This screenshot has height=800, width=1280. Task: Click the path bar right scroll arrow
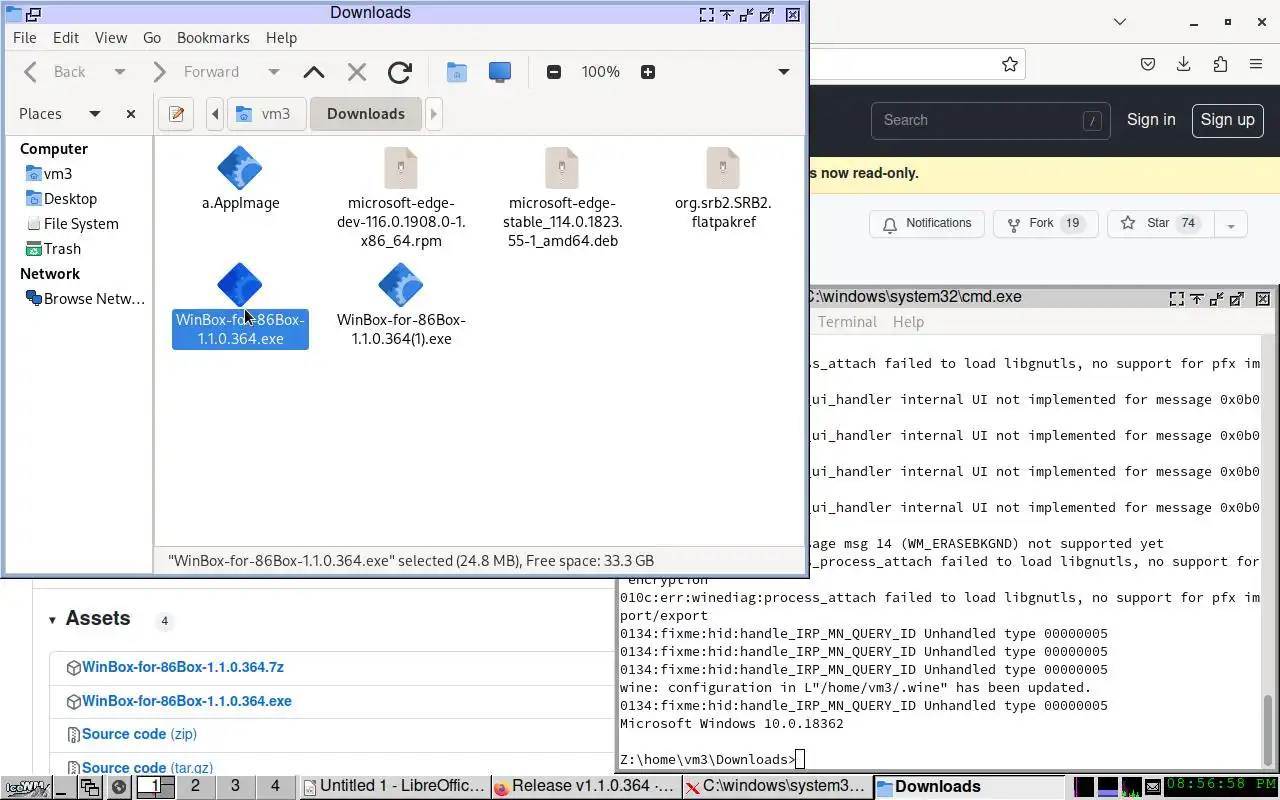(x=433, y=114)
